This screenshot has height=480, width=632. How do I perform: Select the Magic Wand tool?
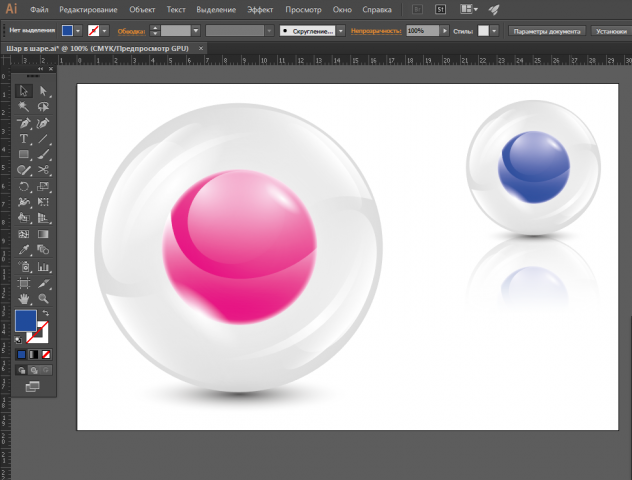click(x=24, y=106)
